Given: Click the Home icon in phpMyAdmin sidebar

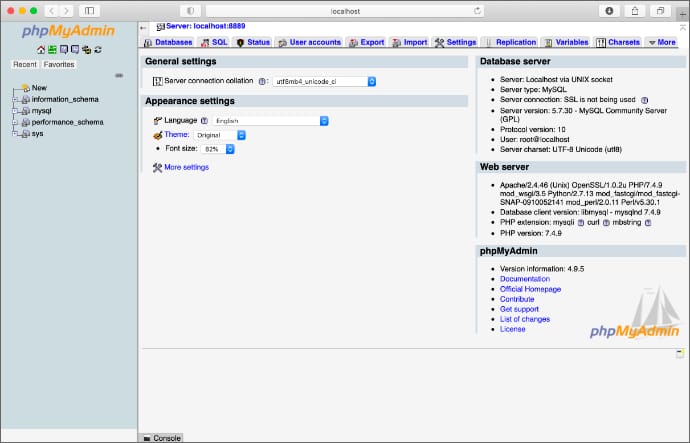Looking at the screenshot, I should tap(41, 49).
